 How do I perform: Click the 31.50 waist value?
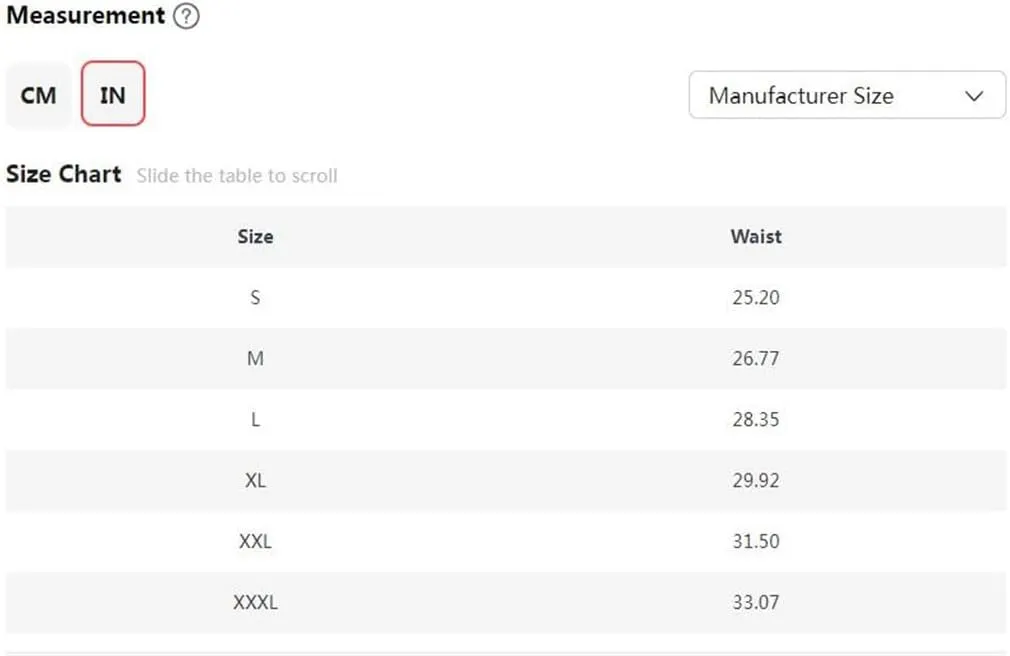click(x=756, y=541)
